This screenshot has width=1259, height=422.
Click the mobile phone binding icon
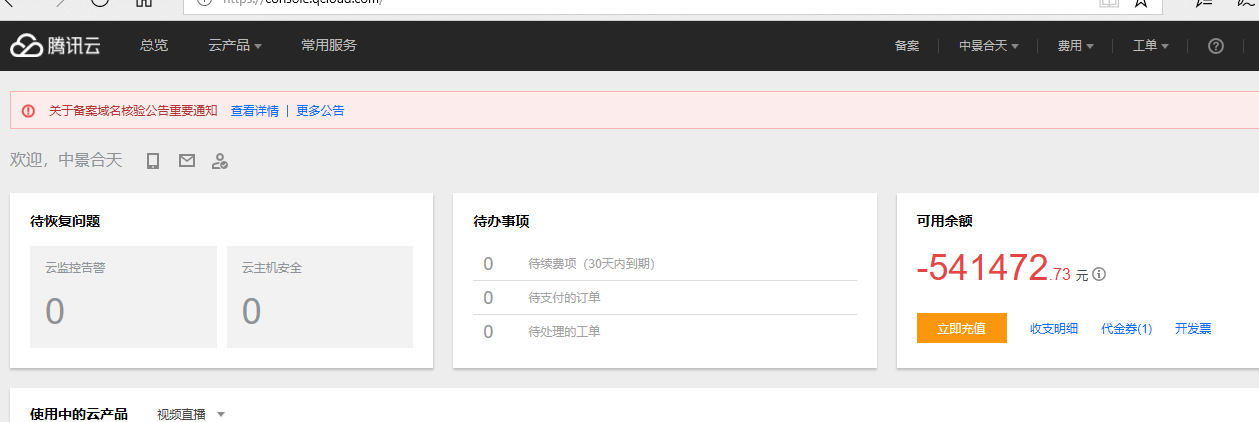(x=153, y=161)
